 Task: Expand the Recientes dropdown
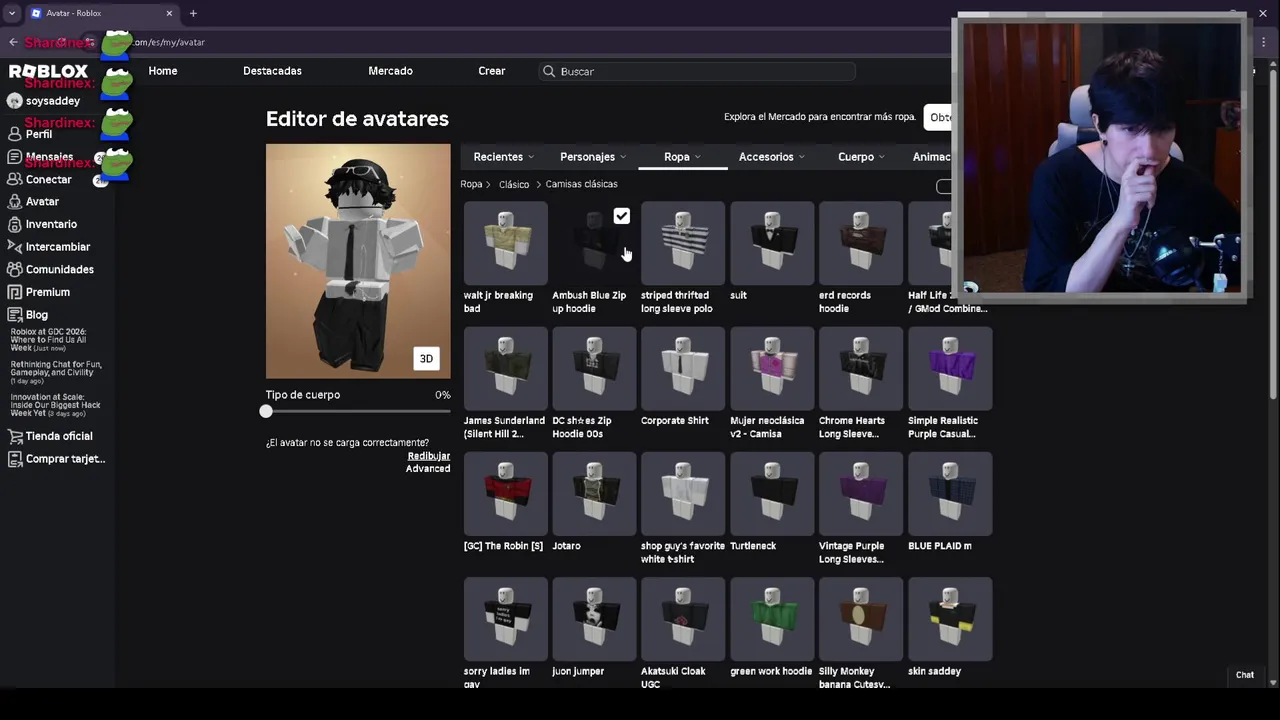(503, 157)
